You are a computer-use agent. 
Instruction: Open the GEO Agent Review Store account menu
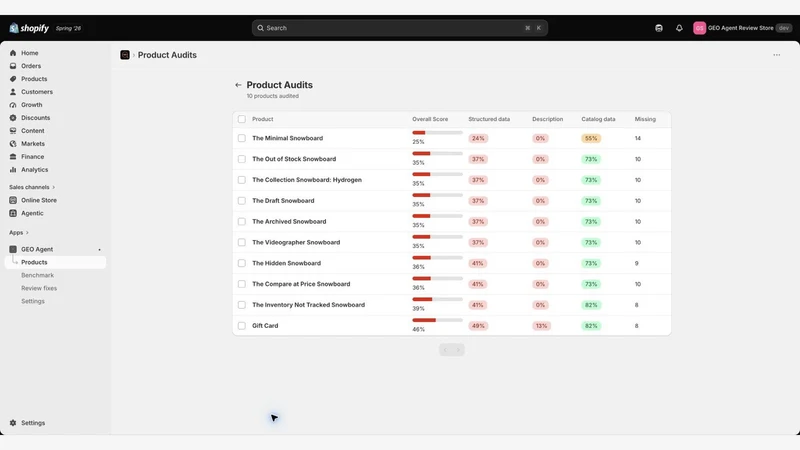[x=742, y=28]
